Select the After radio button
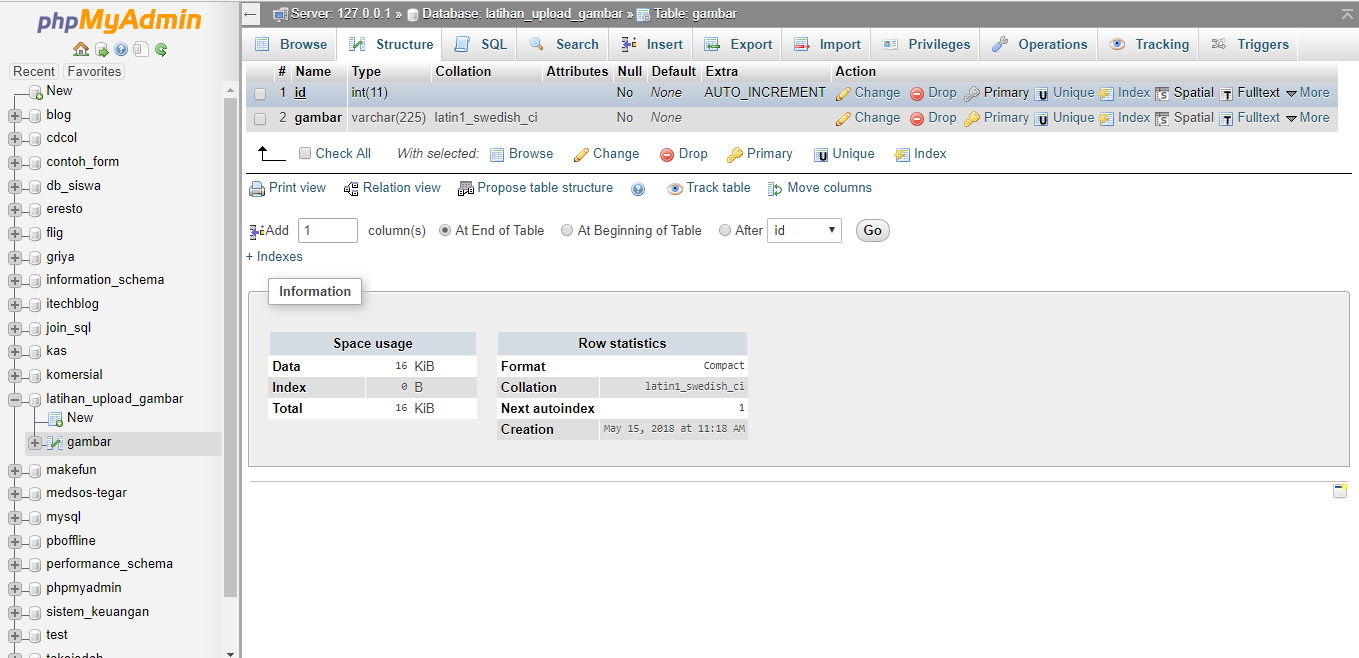This screenshot has height=658, width=1359. pyautogui.click(x=725, y=230)
